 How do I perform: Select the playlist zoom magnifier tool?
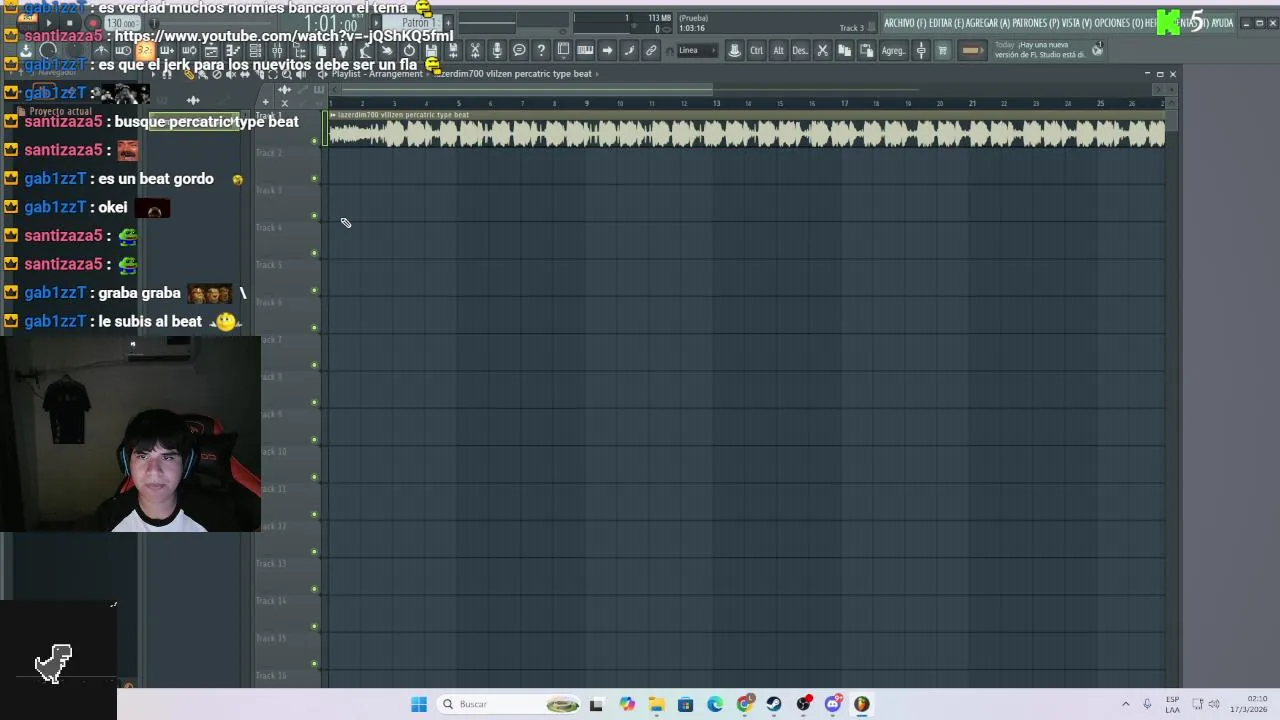point(286,74)
